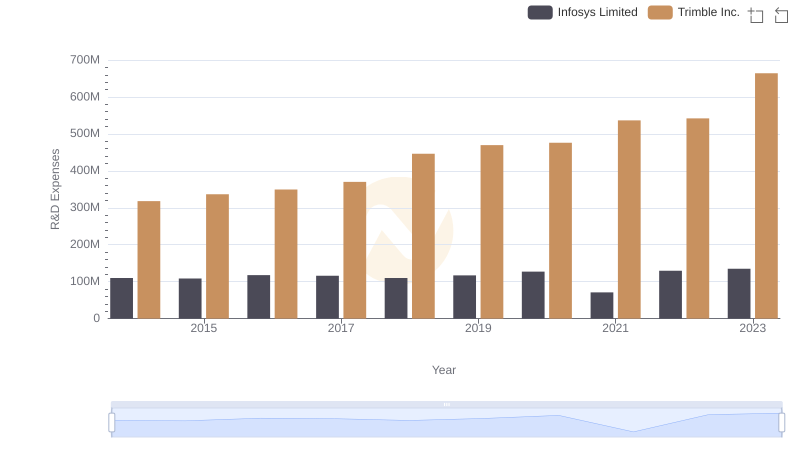This screenshot has height=461, width=800.
Task: Click the 600M y-axis label
Action: 85,97
